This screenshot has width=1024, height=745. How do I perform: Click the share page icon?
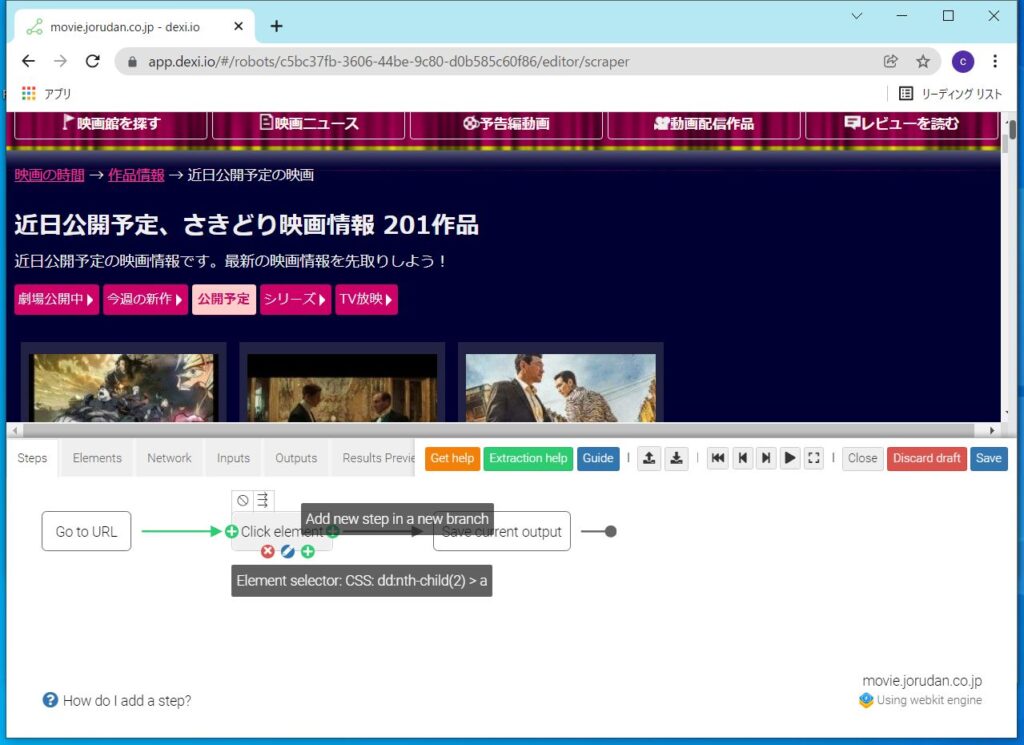click(x=890, y=61)
